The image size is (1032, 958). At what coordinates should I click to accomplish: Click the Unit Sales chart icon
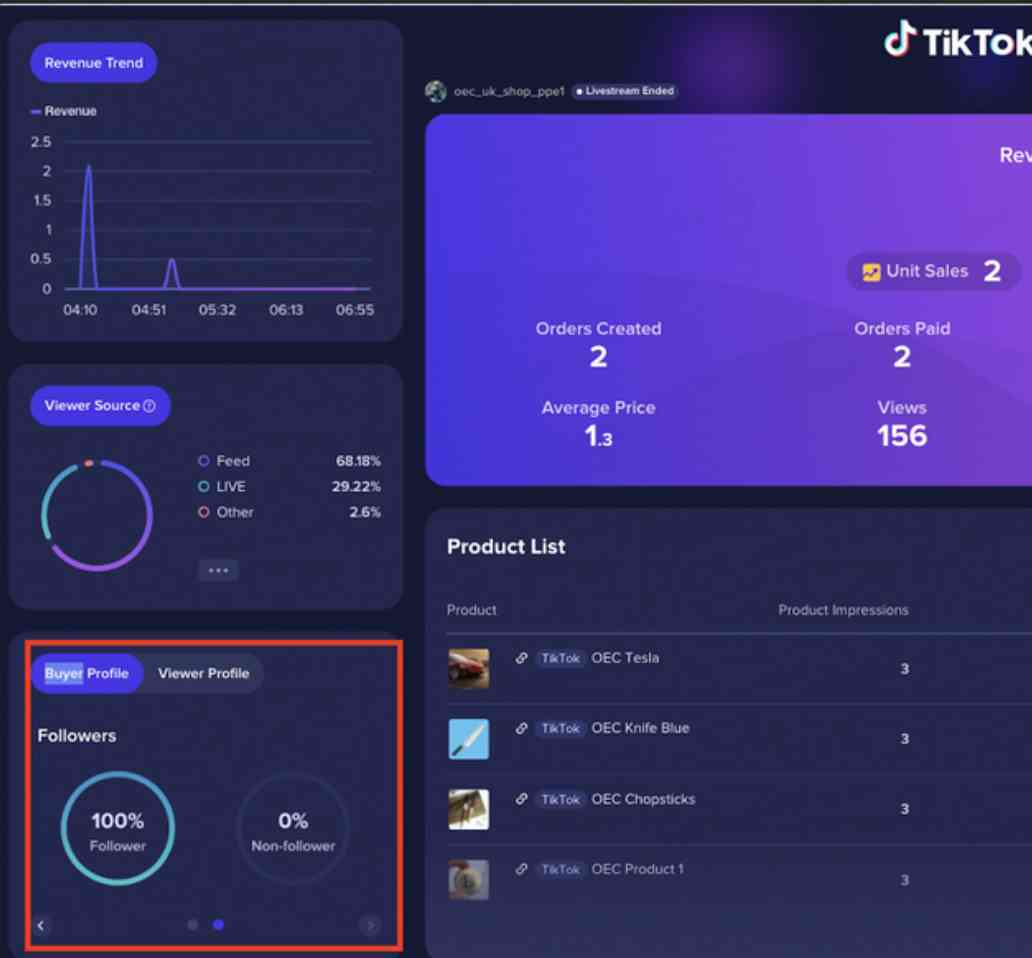(x=871, y=272)
